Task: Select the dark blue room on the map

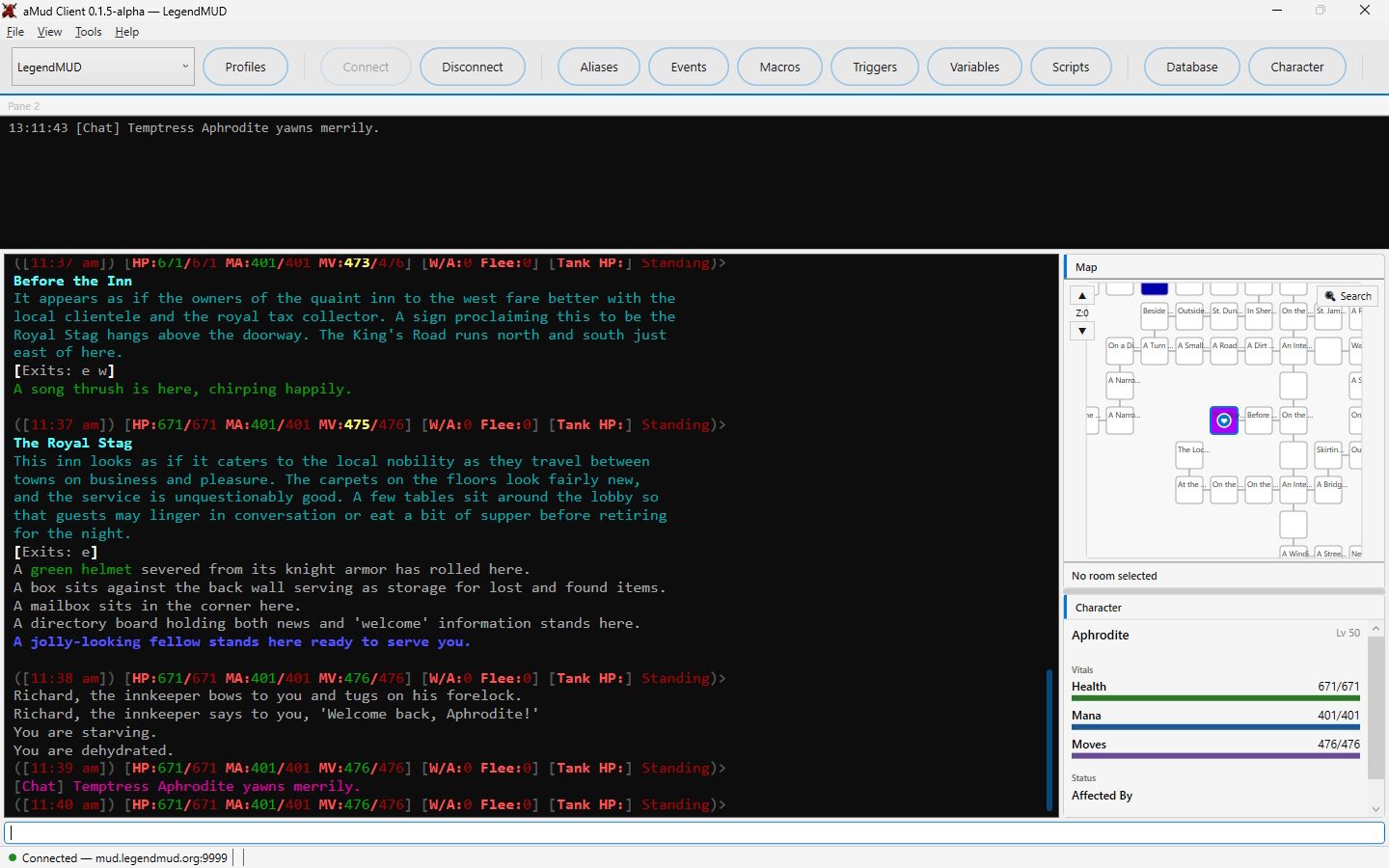Action: point(1155,288)
